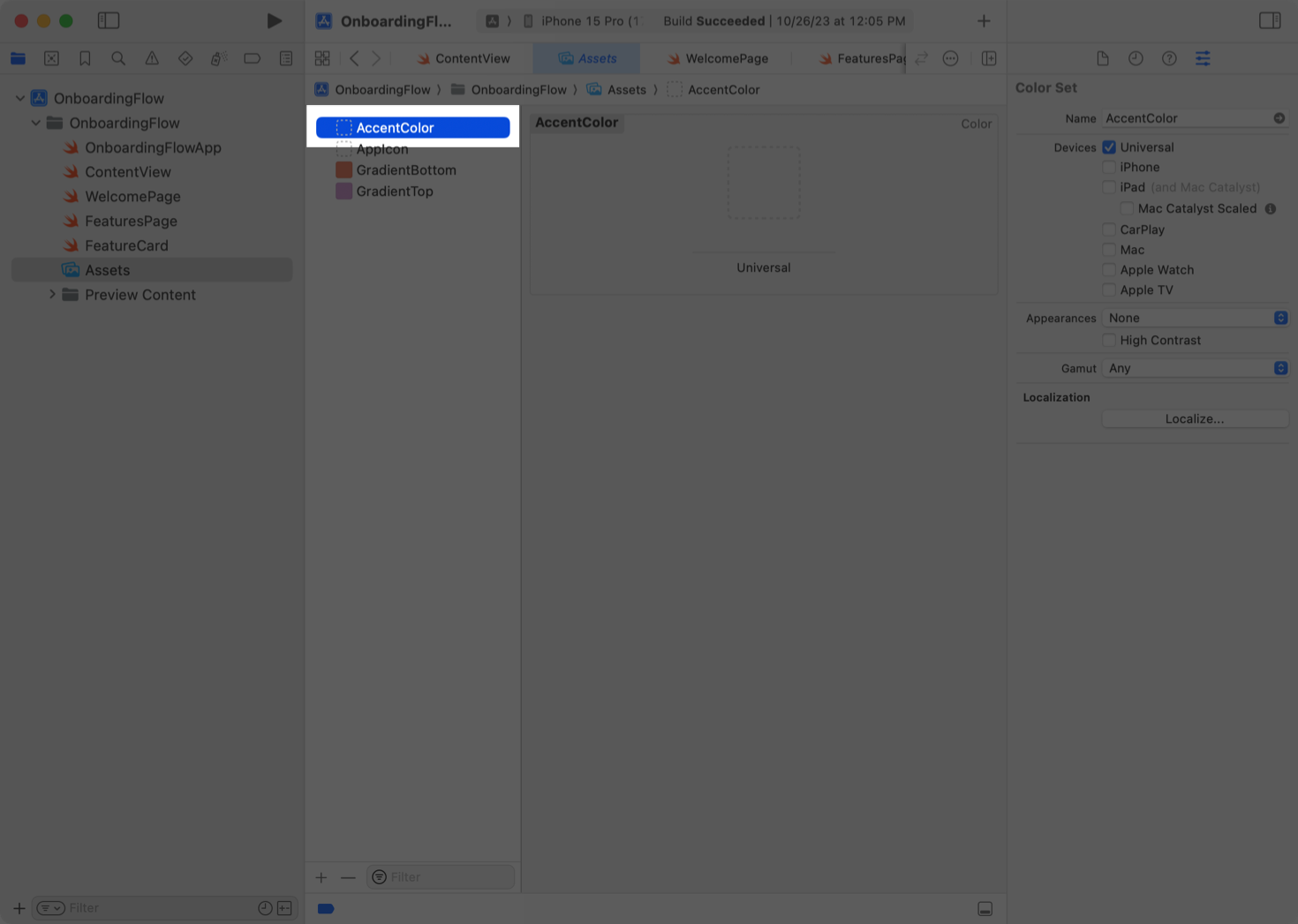Show the Quick Help inspector
Viewport: 1298px width, 924px height.
1169,58
